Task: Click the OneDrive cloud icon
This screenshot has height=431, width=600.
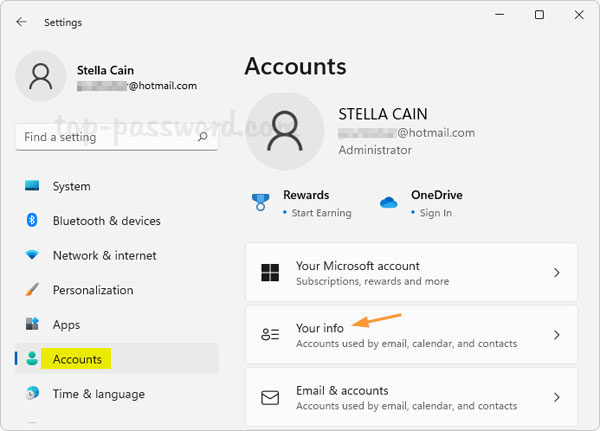Action: coord(388,203)
